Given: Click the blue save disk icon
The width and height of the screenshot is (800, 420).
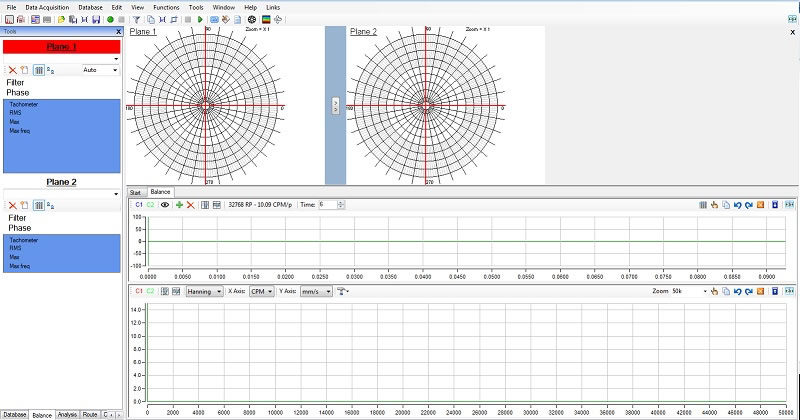Looking at the screenshot, I should pyautogui.click(x=95, y=19).
